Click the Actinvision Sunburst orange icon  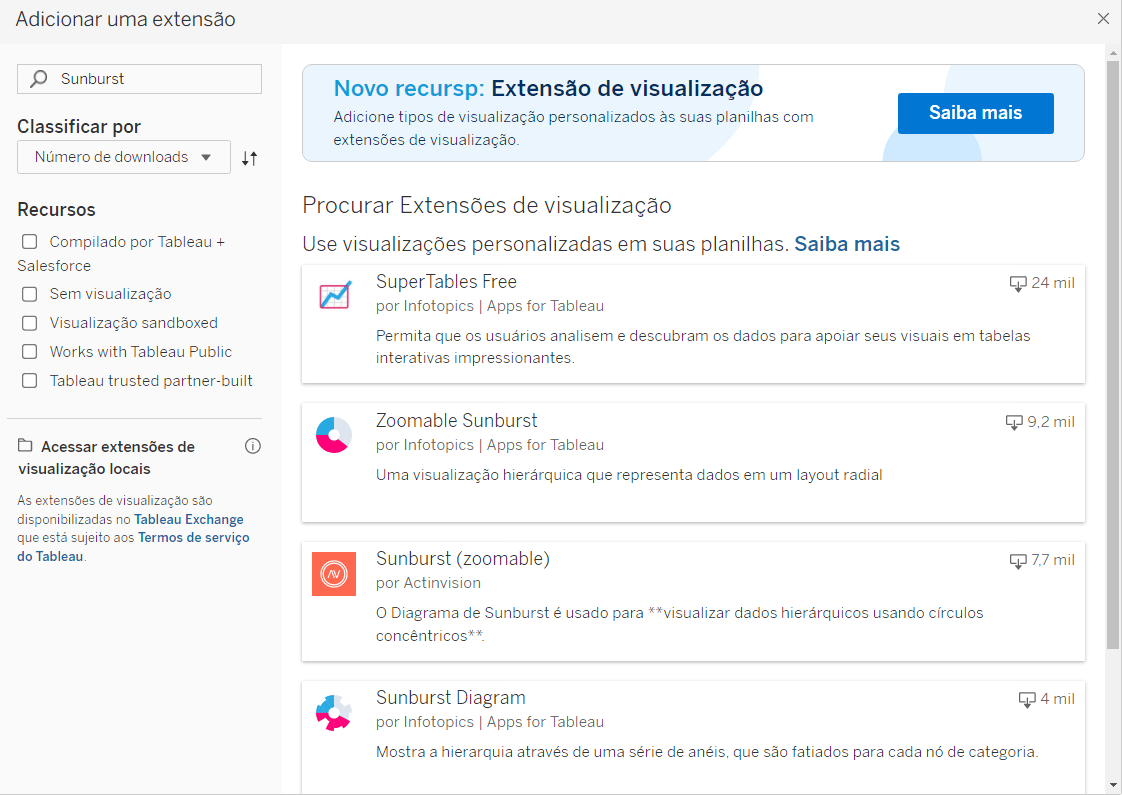(x=334, y=574)
